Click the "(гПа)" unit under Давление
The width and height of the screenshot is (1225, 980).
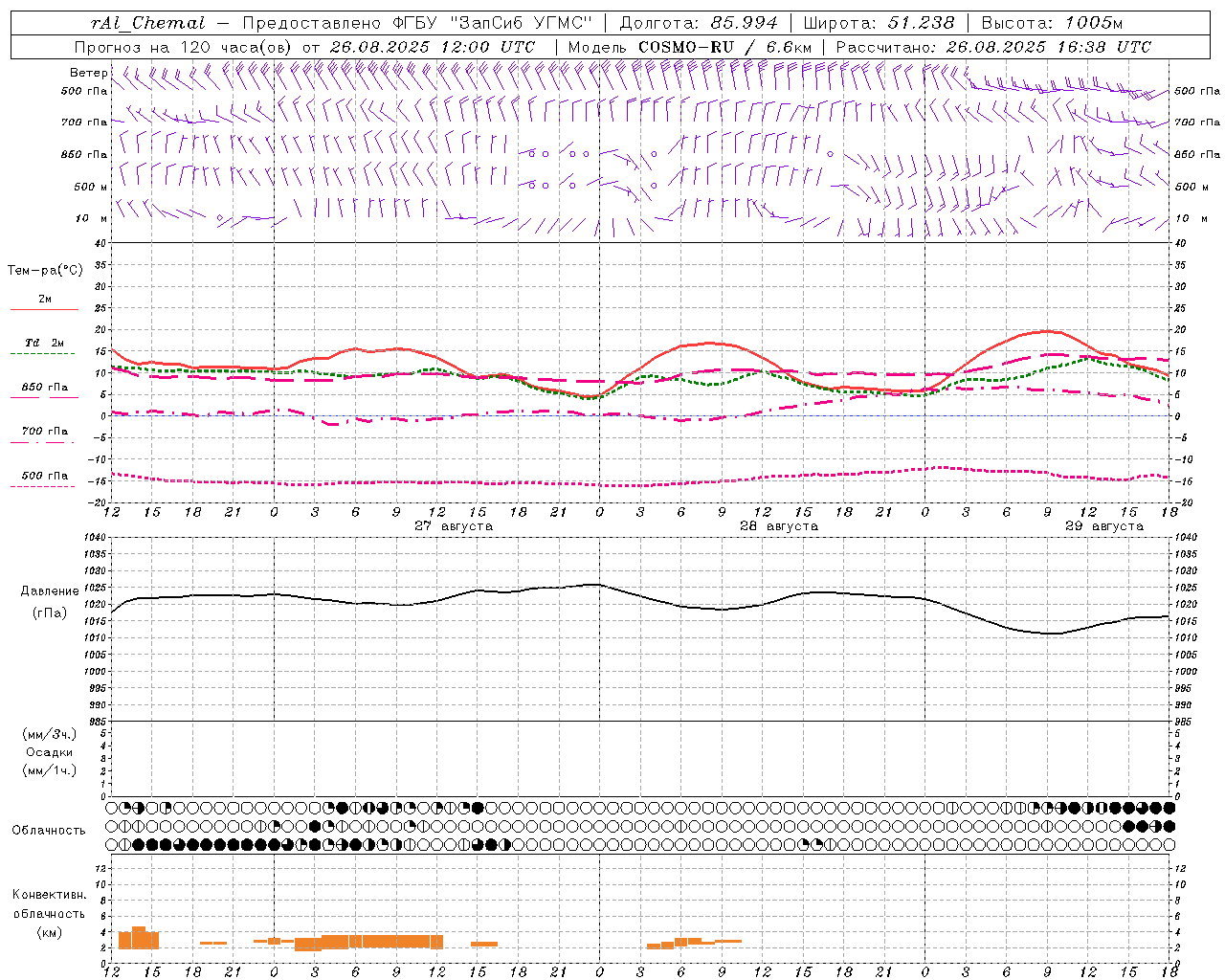coord(49,613)
